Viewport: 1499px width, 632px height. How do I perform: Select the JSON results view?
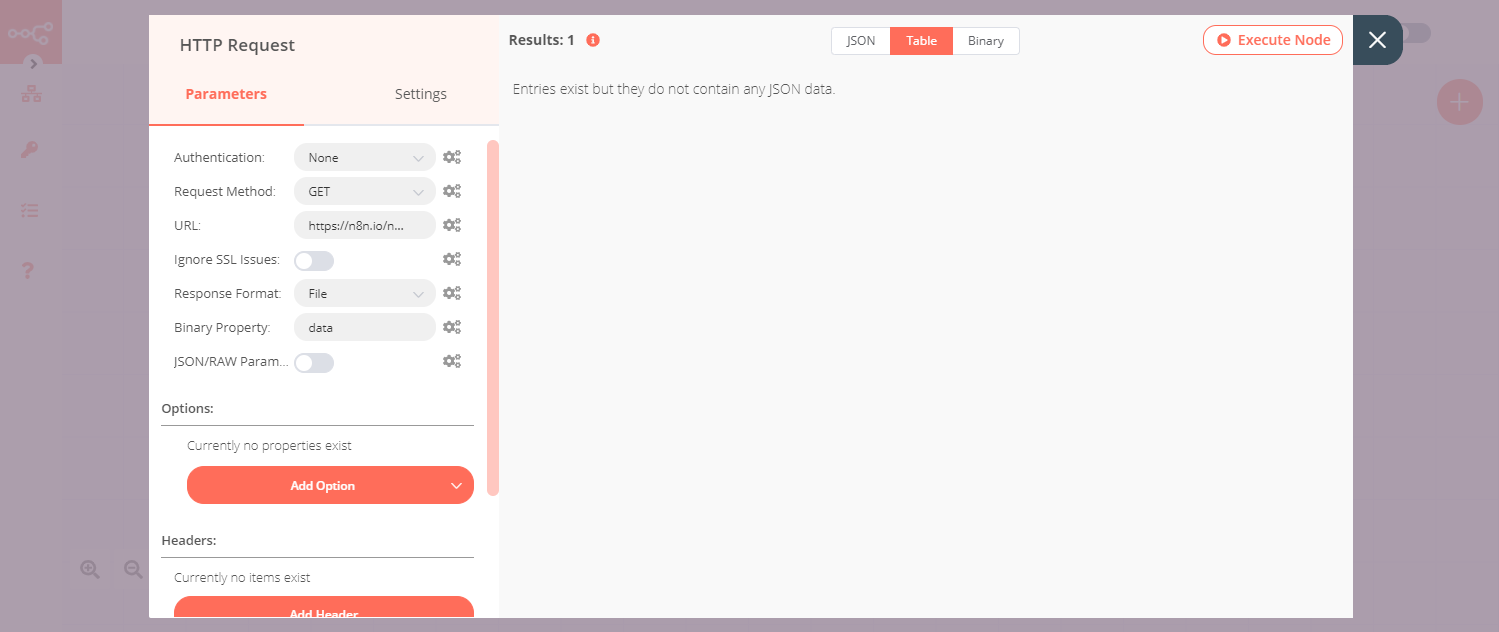tap(861, 40)
